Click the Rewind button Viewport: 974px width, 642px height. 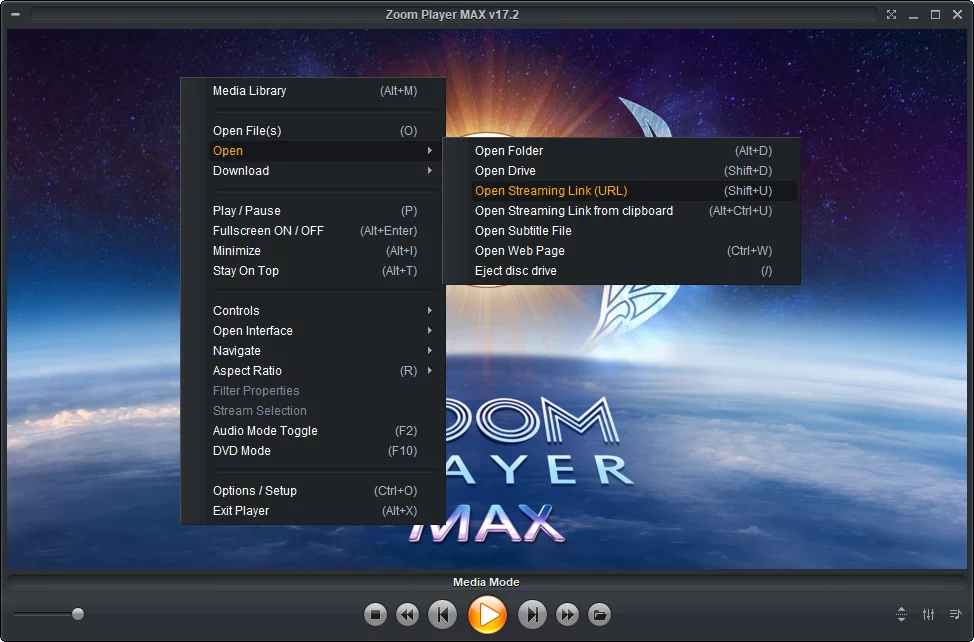[407, 614]
